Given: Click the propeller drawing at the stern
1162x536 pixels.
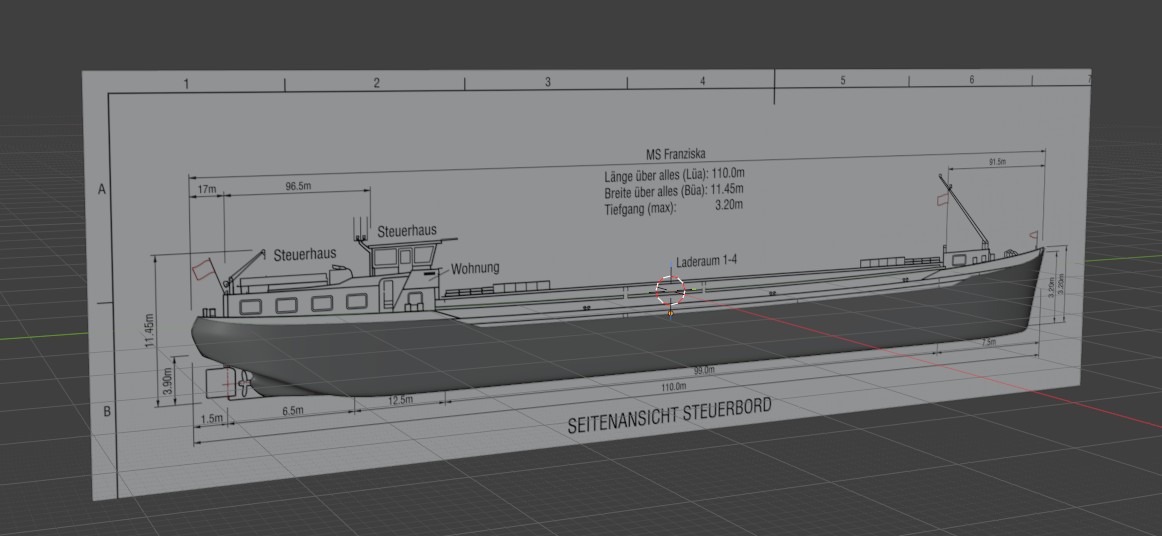Looking at the screenshot, I should 243,383.
